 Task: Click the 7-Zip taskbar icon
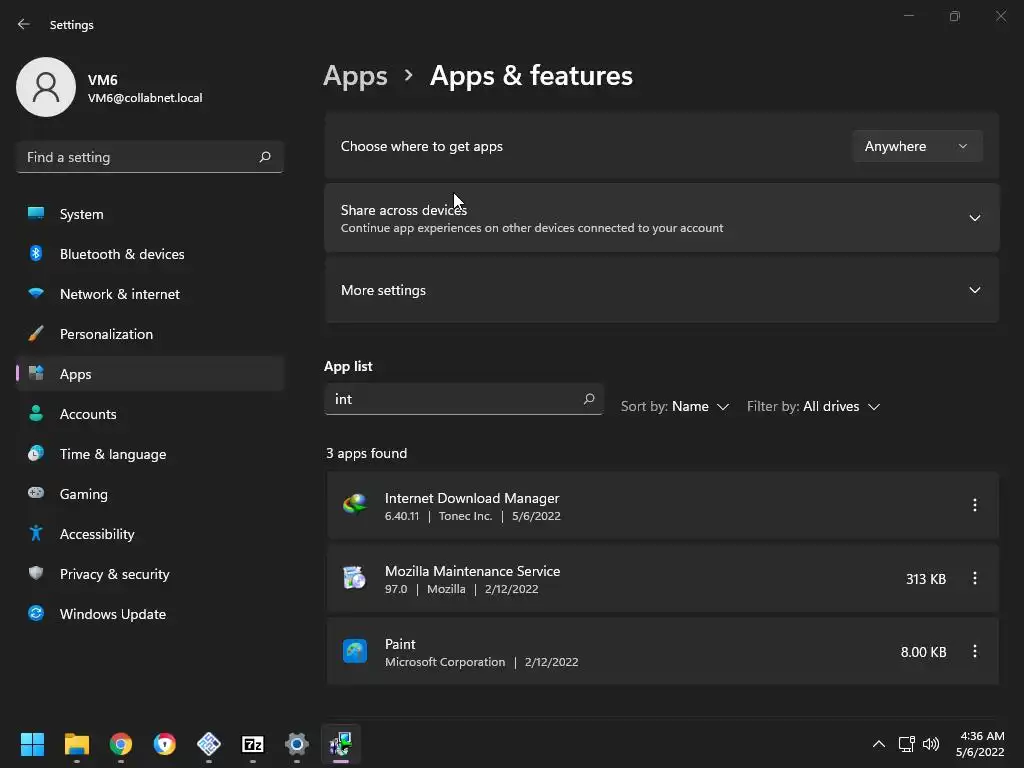[x=253, y=744]
